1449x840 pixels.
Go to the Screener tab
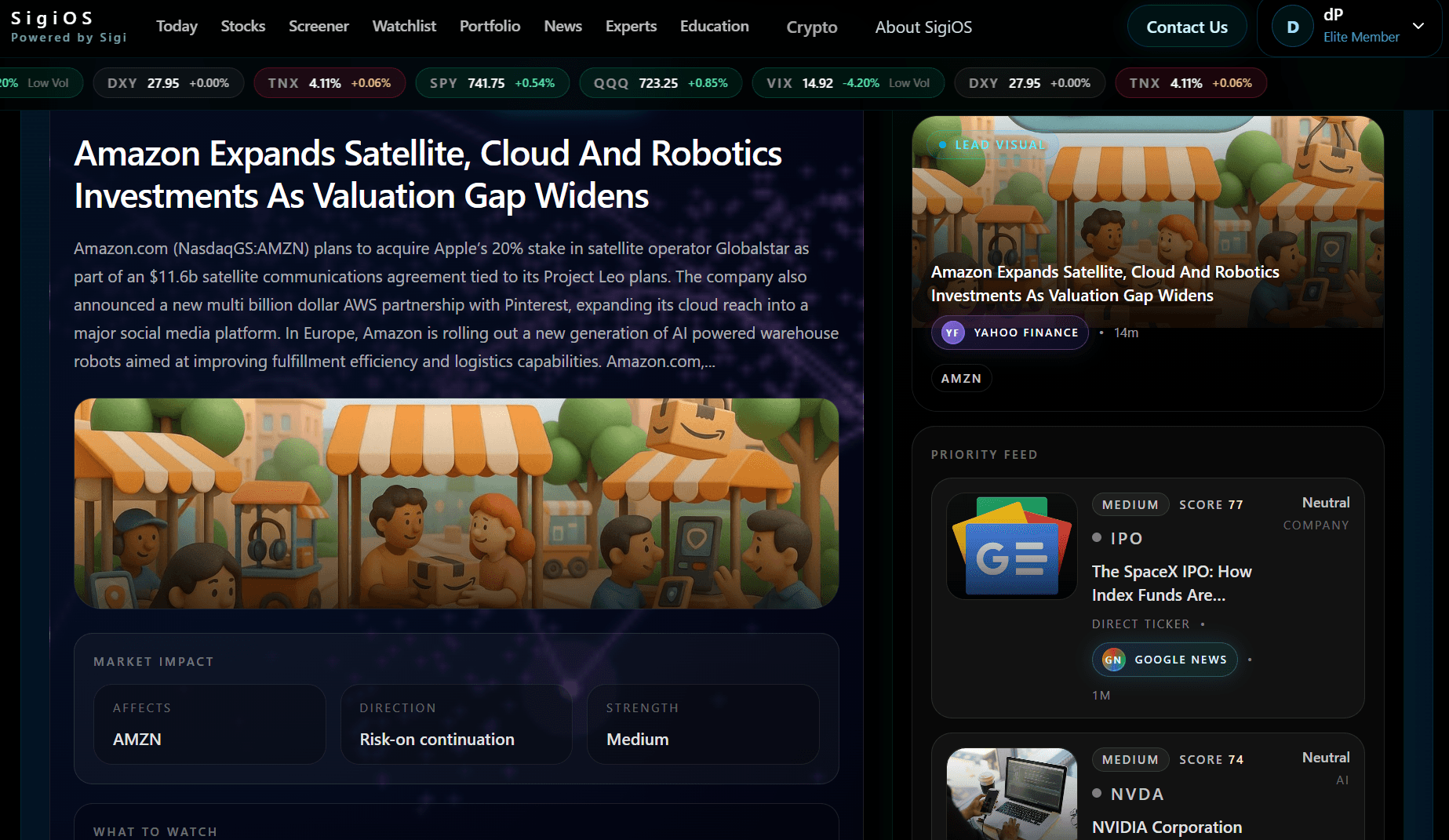pos(319,26)
